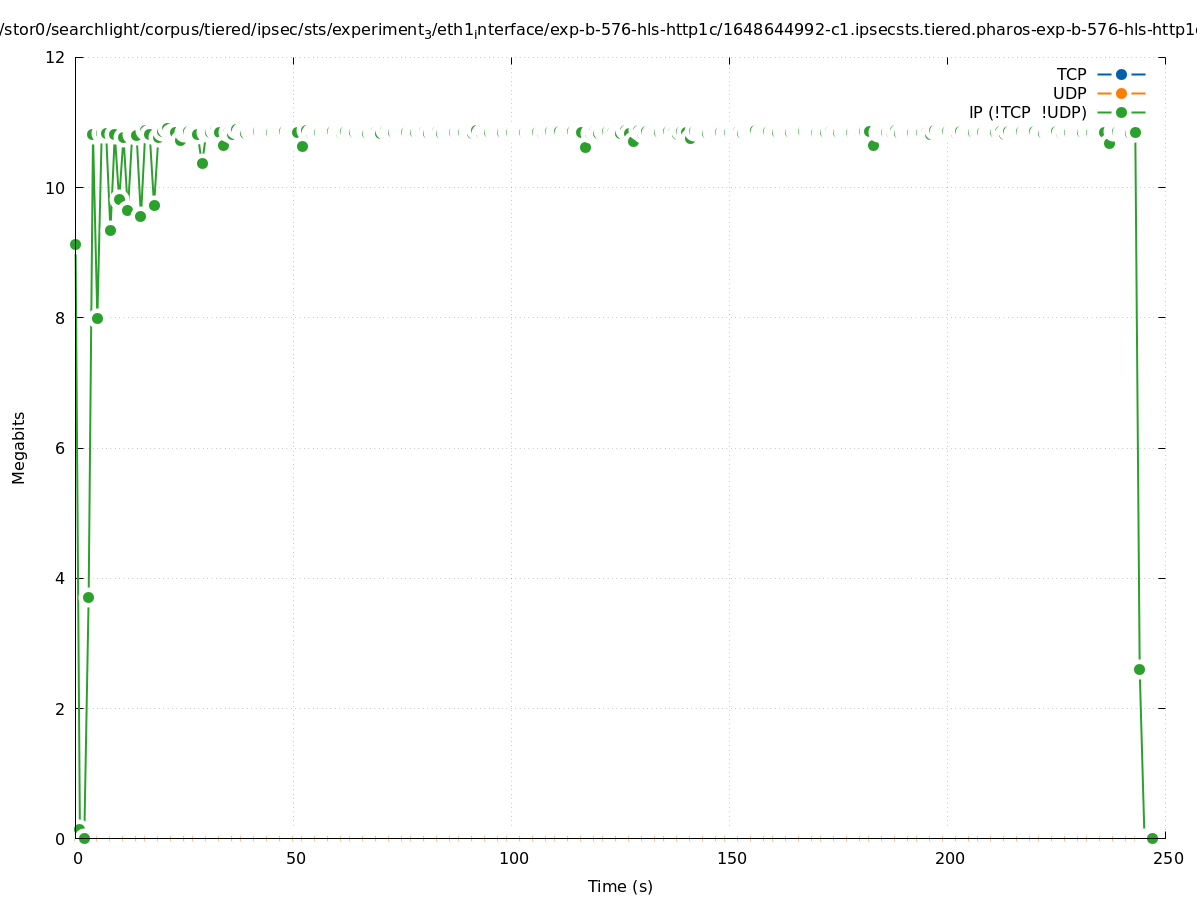The image size is (1197, 900).
Task: Click the 100 tick label on the x-axis
Action: 513,859
